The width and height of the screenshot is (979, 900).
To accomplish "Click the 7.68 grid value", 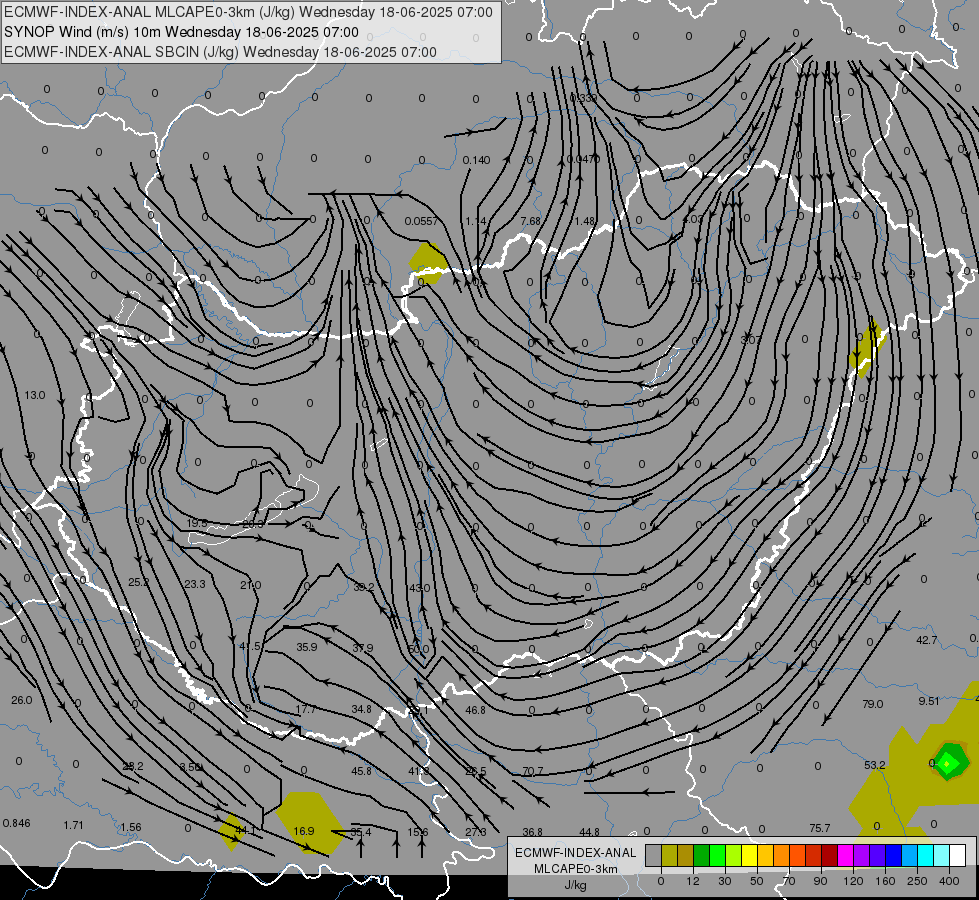I will tap(530, 221).
